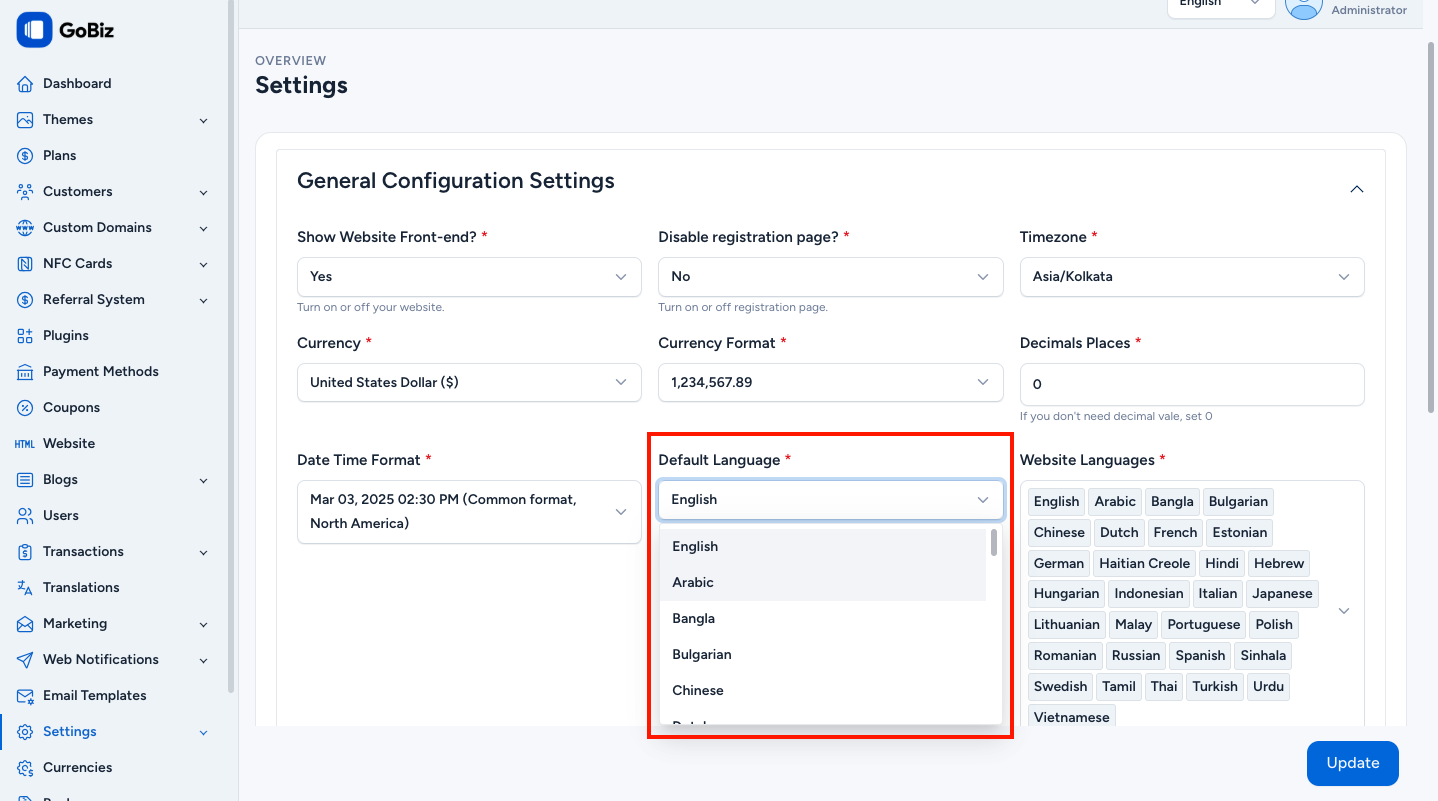Click the Translations icon in sidebar
Screen dimensions: 1438x801
pyautogui.click(x=25, y=588)
